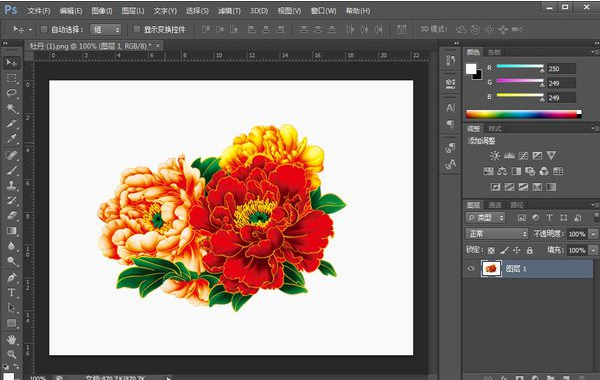Image resolution: width=600 pixels, height=380 pixels.
Task: Open the blend mode 正常 dropdown
Action: (x=497, y=233)
